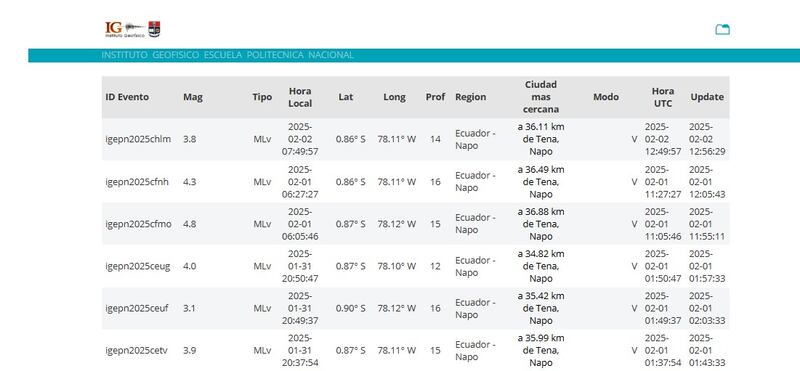Click the Region column header
Image resolution: width=800 pixels, height=371 pixels.
[x=470, y=97]
